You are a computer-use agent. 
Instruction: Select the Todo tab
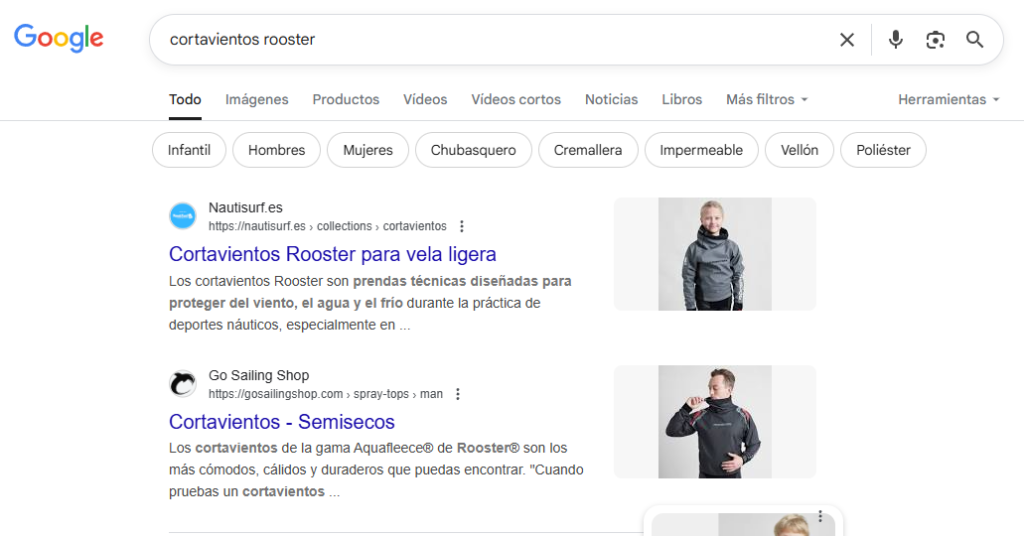(185, 100)
